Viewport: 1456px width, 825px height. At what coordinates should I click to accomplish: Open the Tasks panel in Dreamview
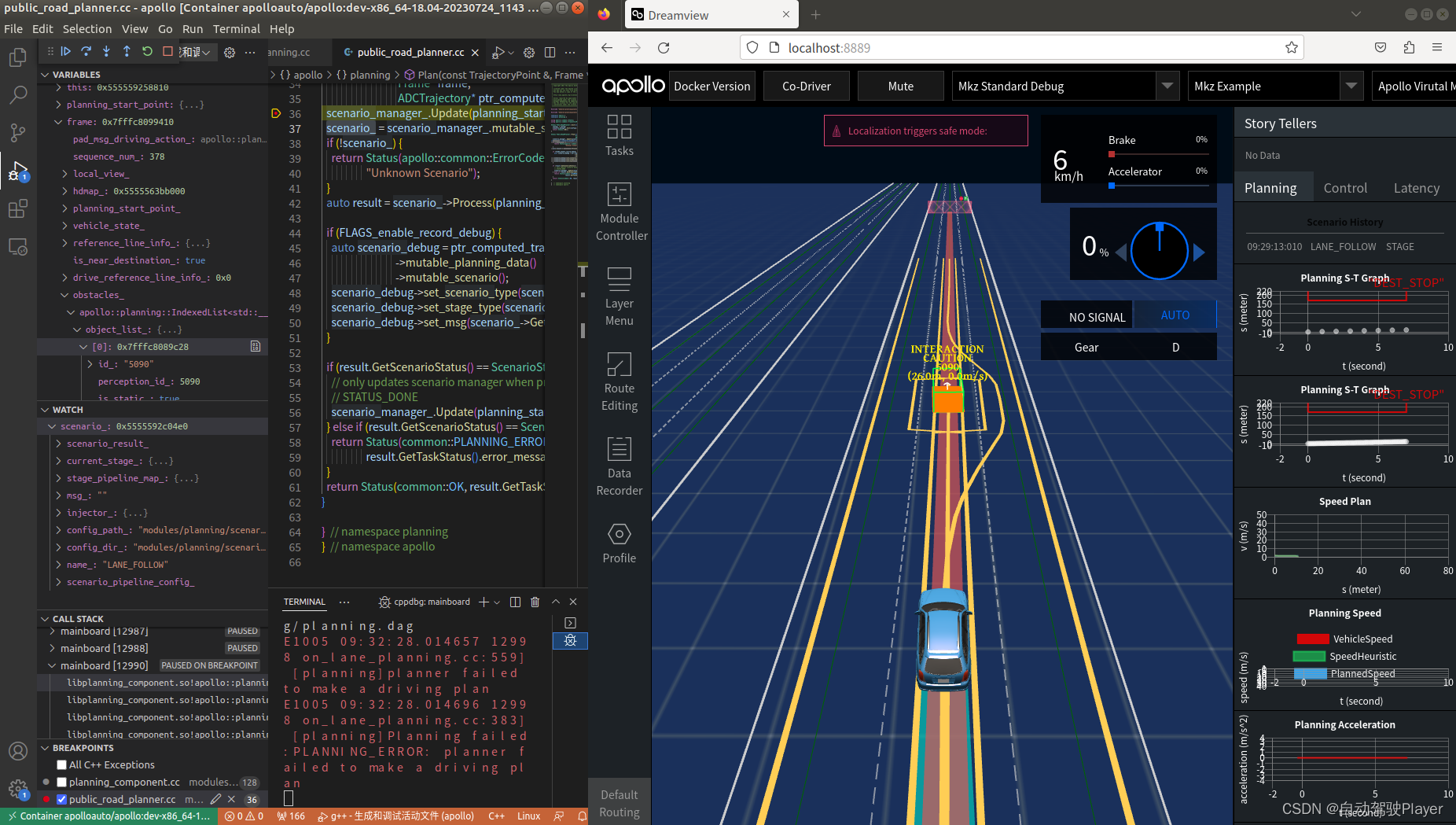[x=620, y=136]
